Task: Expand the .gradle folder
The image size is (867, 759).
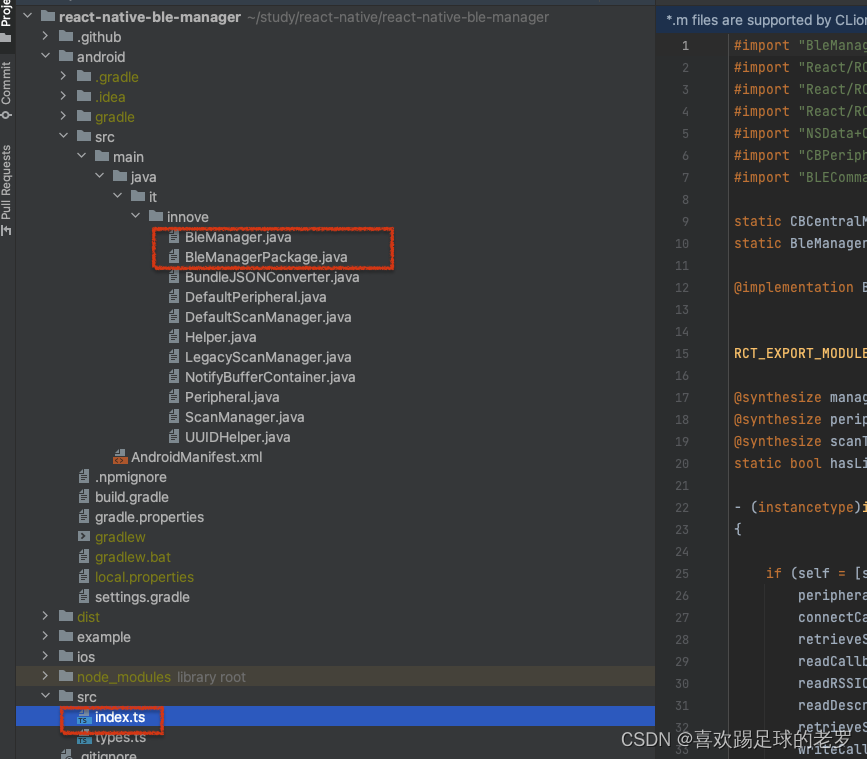Action: [63, 76]
